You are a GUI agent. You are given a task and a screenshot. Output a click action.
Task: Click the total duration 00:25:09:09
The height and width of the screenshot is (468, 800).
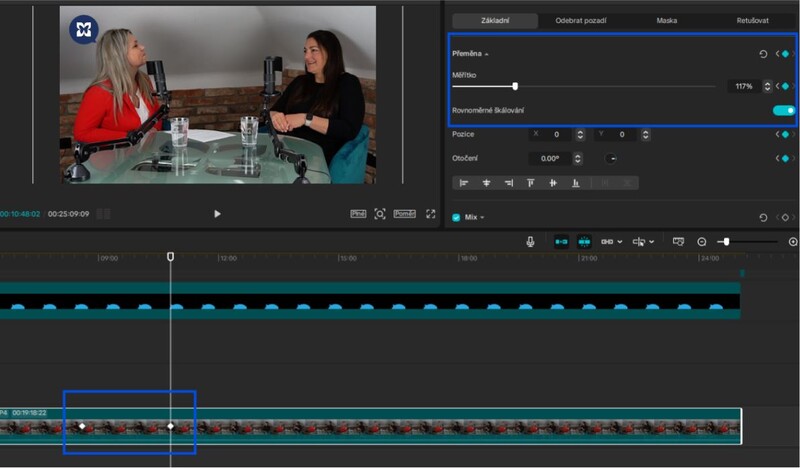(68, 214)
